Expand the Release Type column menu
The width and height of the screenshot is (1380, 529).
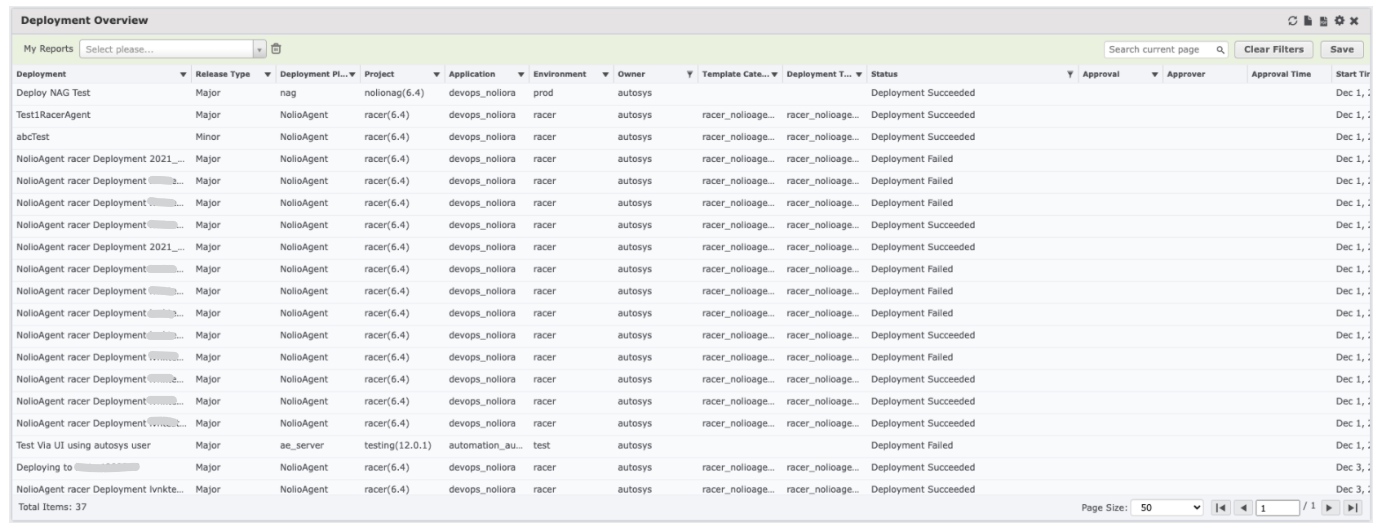(268, 75)
